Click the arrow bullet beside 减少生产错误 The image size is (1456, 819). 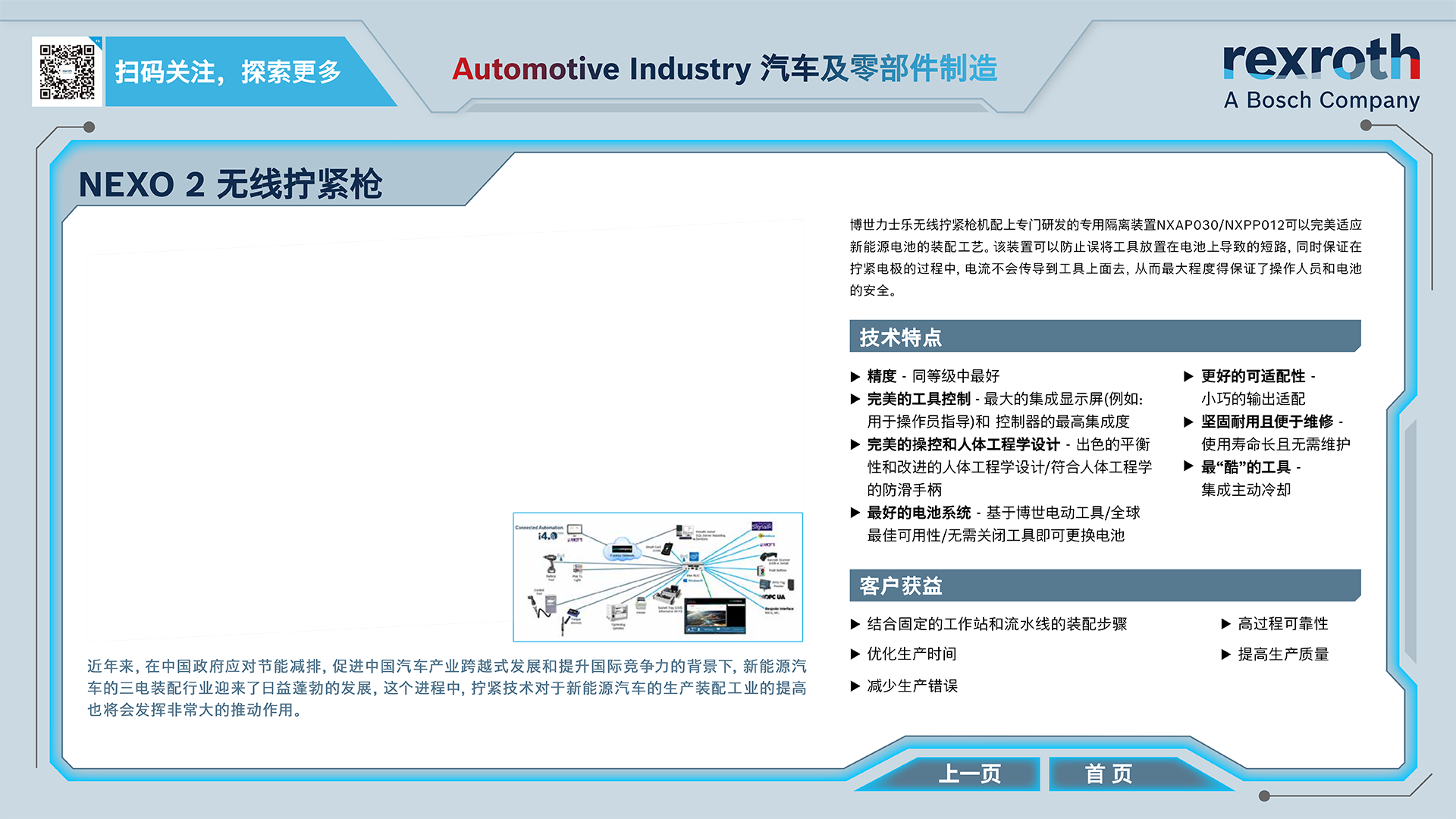(x=855, y=686)
